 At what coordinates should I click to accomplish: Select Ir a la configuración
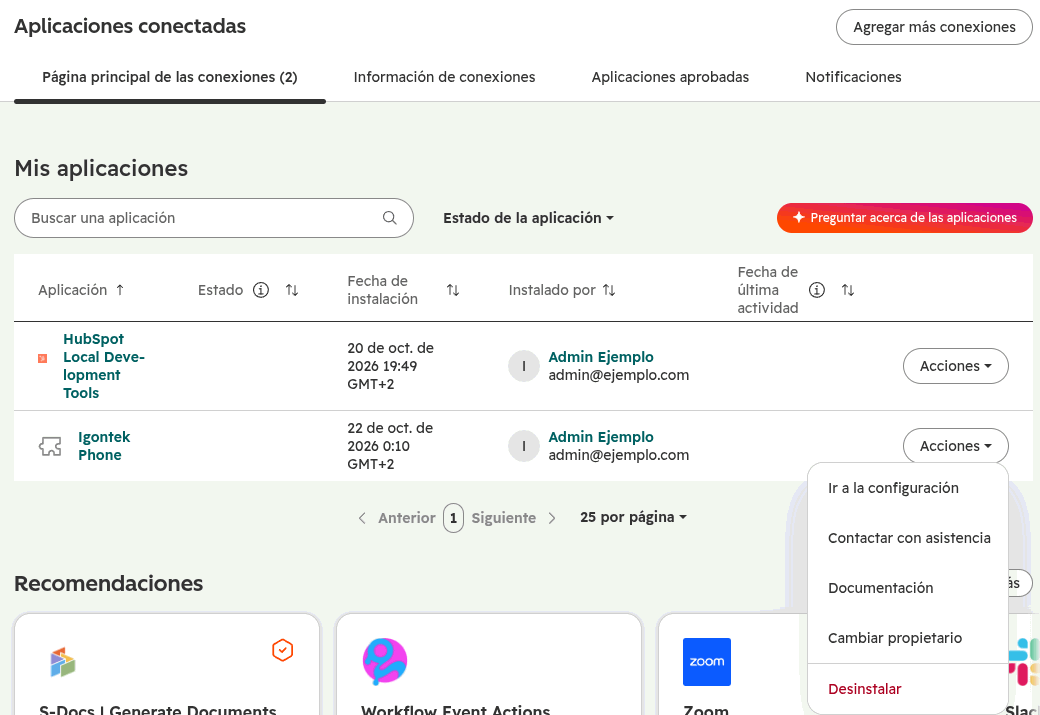coord(908,488)
